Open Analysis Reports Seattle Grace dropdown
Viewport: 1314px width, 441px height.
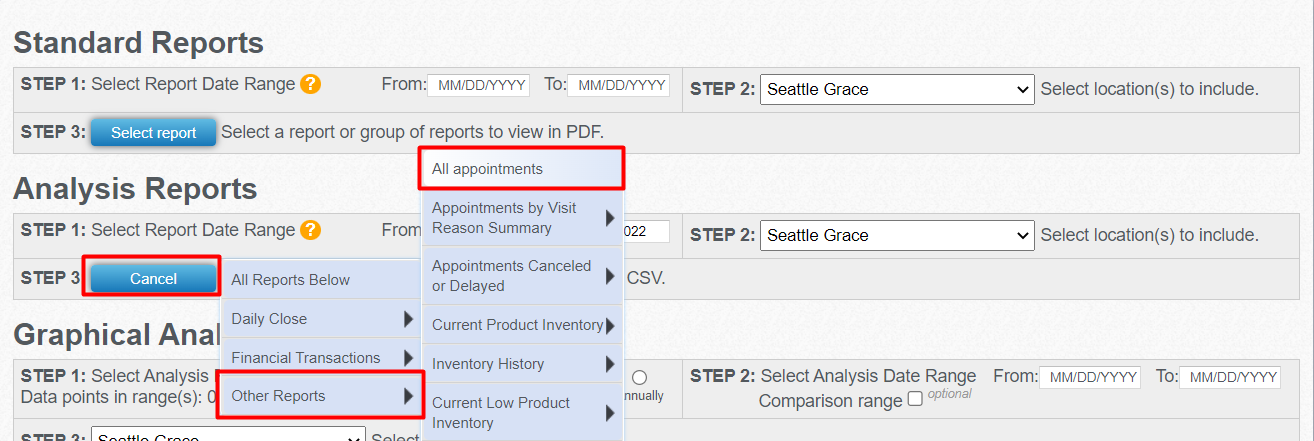[897, 235]
